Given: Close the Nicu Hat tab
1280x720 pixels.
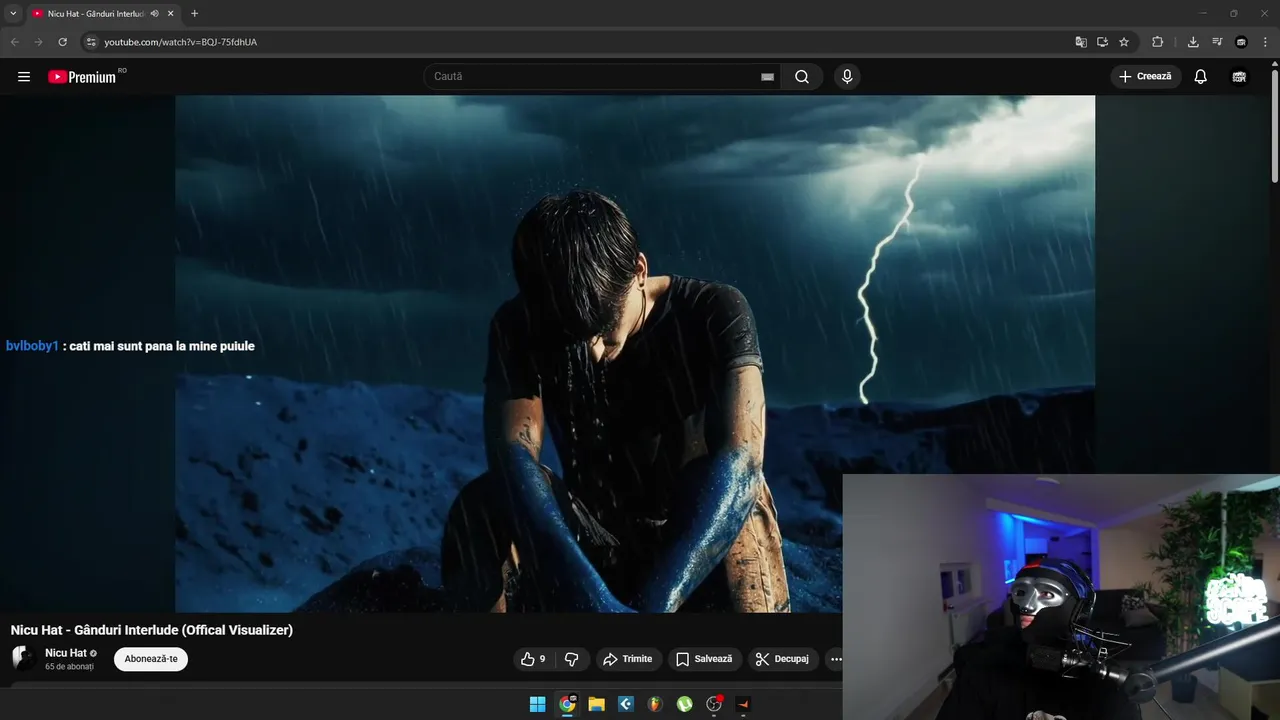Looking at the screenshot, I should pyautogui.click(x=171, y=13).
